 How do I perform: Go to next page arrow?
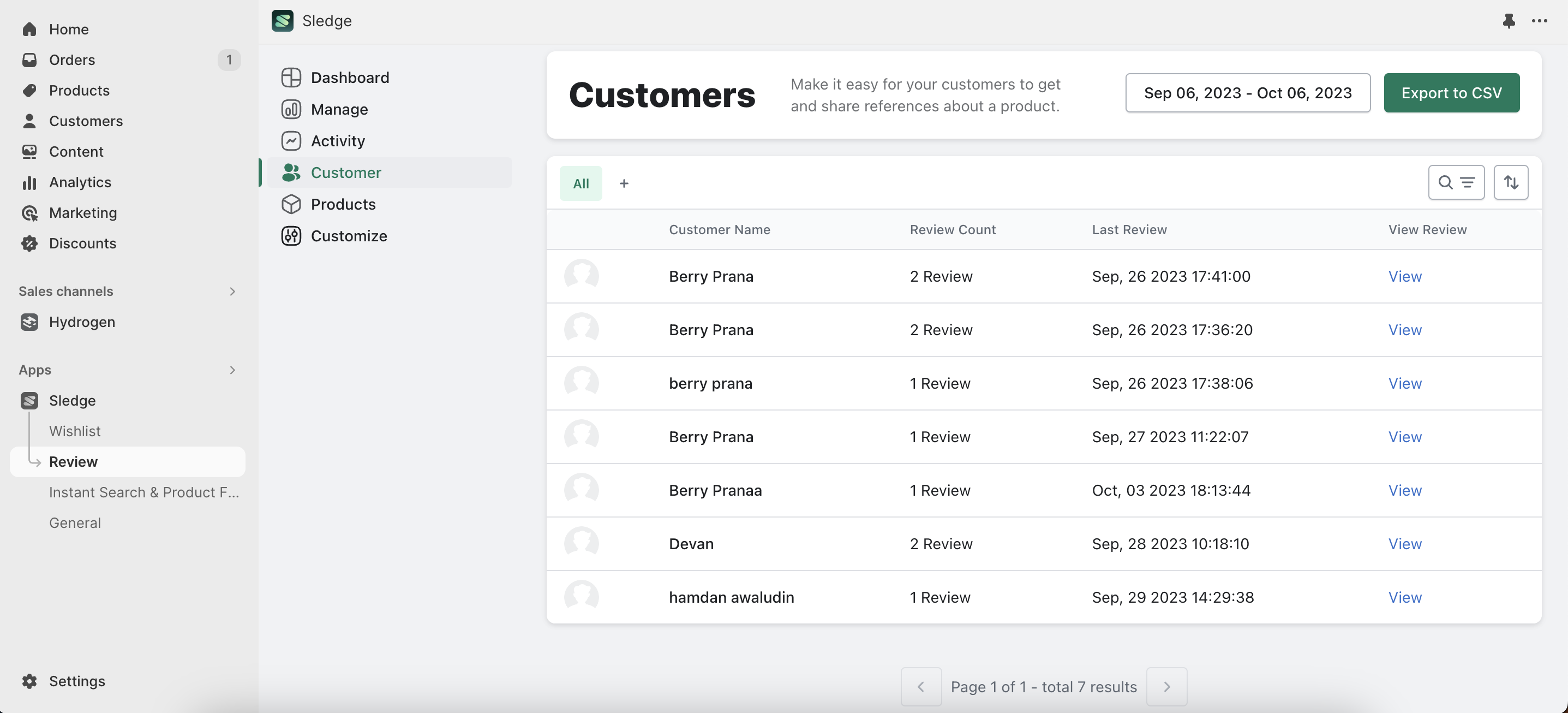pyautogui.click(x=1166, y=686)
